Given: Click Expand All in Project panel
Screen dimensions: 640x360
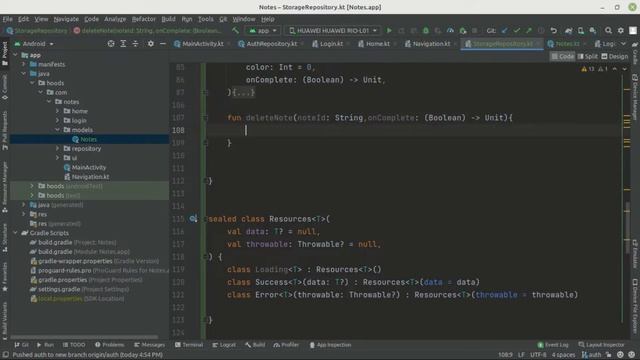Looking at the screenshot, I should click(123, 44).
